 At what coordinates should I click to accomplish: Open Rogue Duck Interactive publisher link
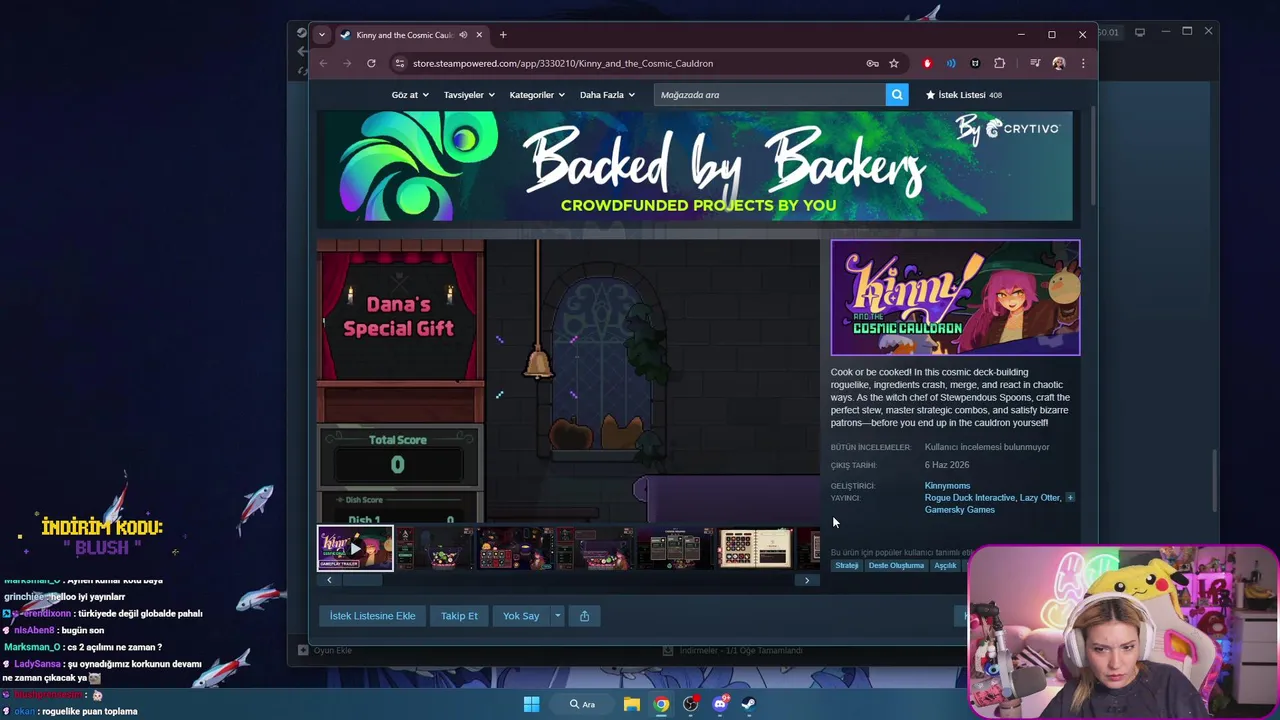(x=969, y=498)
